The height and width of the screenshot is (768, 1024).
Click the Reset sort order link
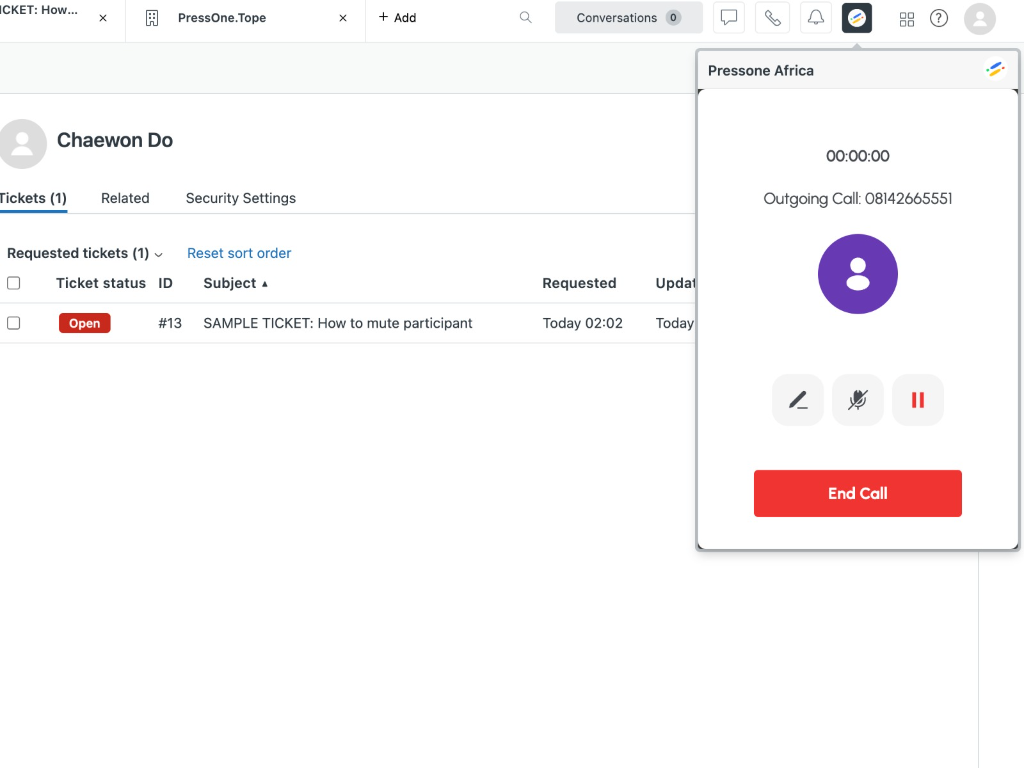click(x=239, y=254)
